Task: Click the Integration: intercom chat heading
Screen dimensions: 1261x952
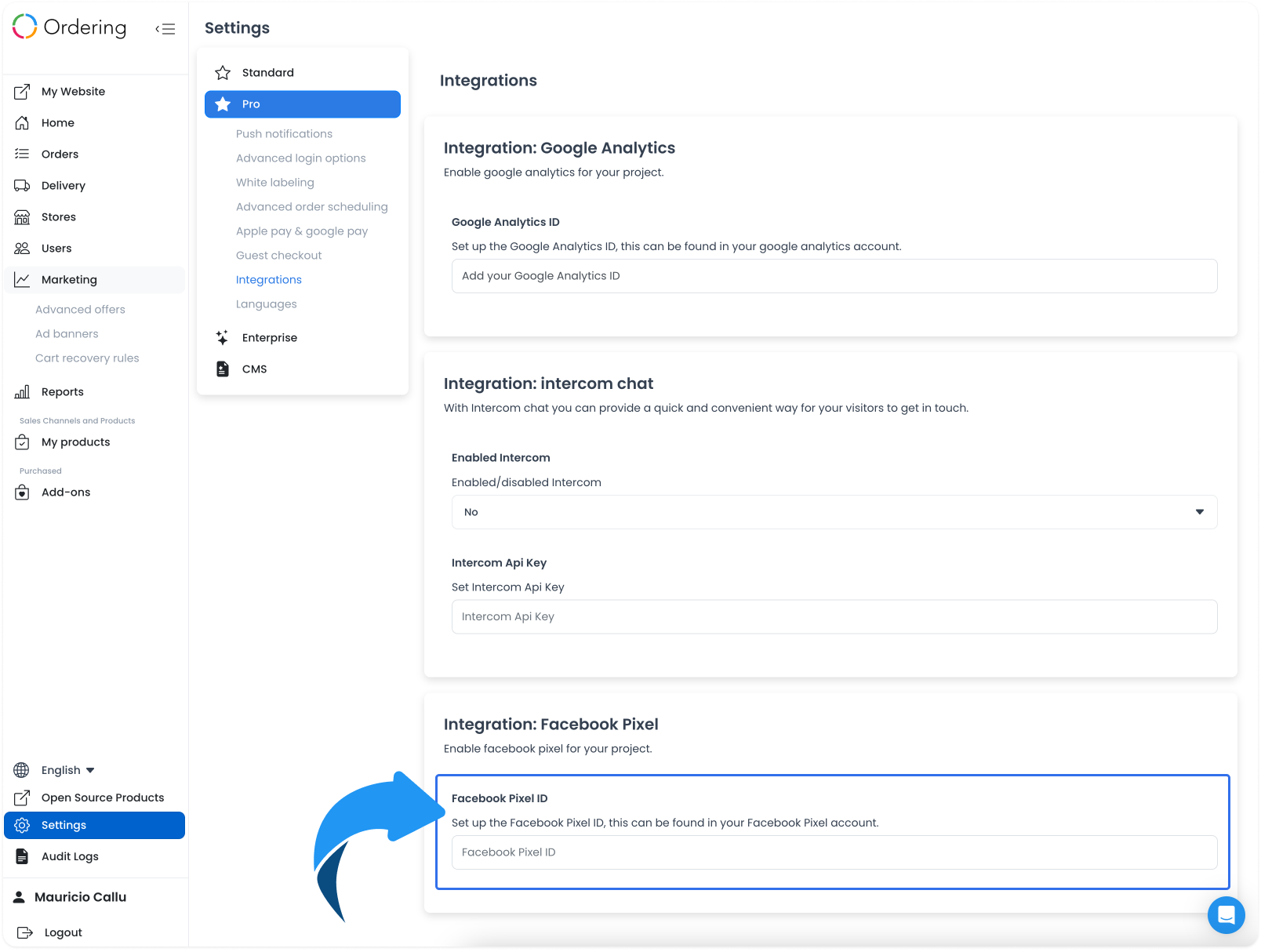Action: pyautogui.click(x=548, y=384)
